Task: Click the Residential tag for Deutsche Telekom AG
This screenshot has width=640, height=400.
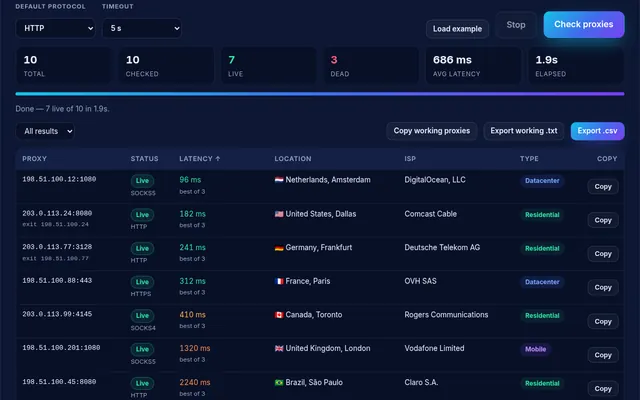Action: tap(542, 248)
